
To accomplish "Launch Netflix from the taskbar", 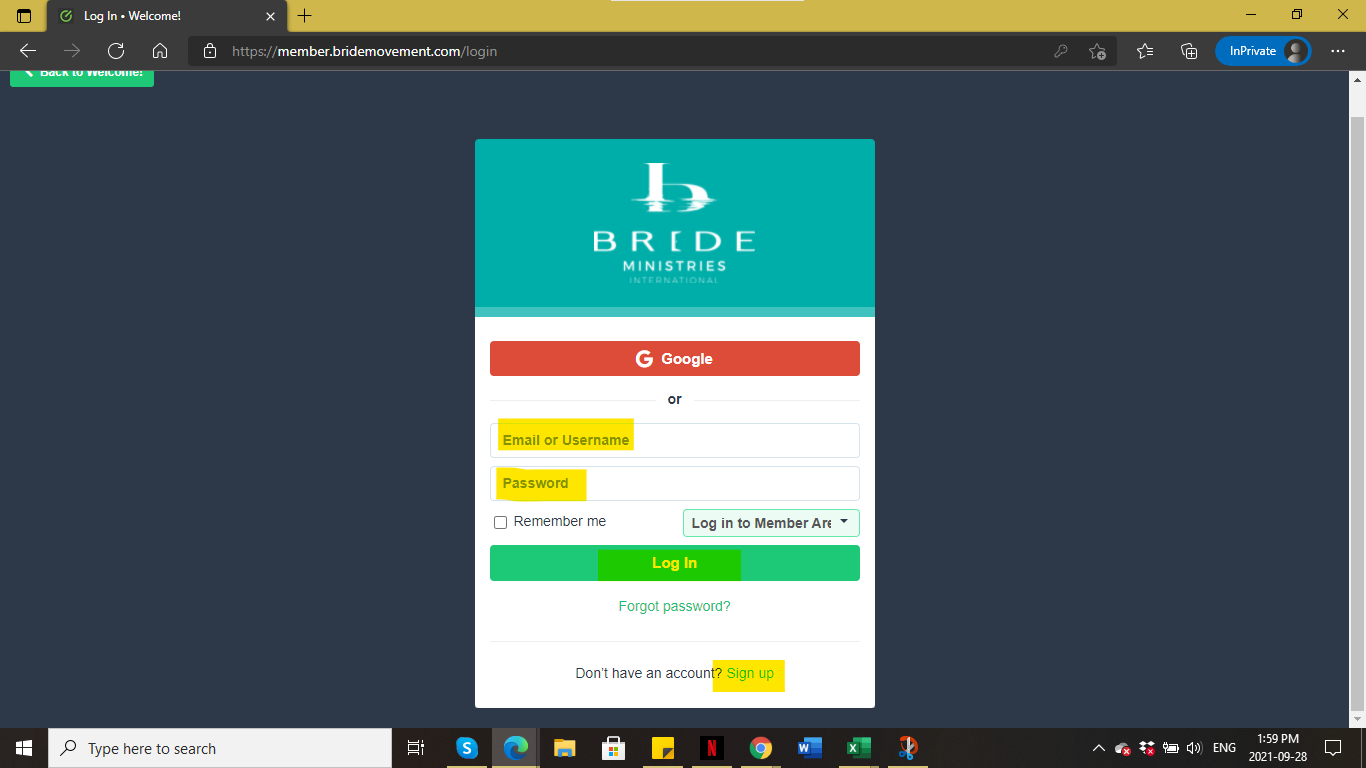I will [x=712, y=748].
